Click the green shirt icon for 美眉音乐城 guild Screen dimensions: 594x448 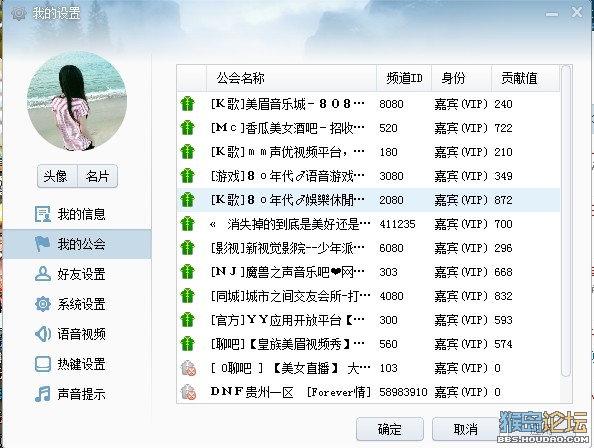[x=188, y=104]
